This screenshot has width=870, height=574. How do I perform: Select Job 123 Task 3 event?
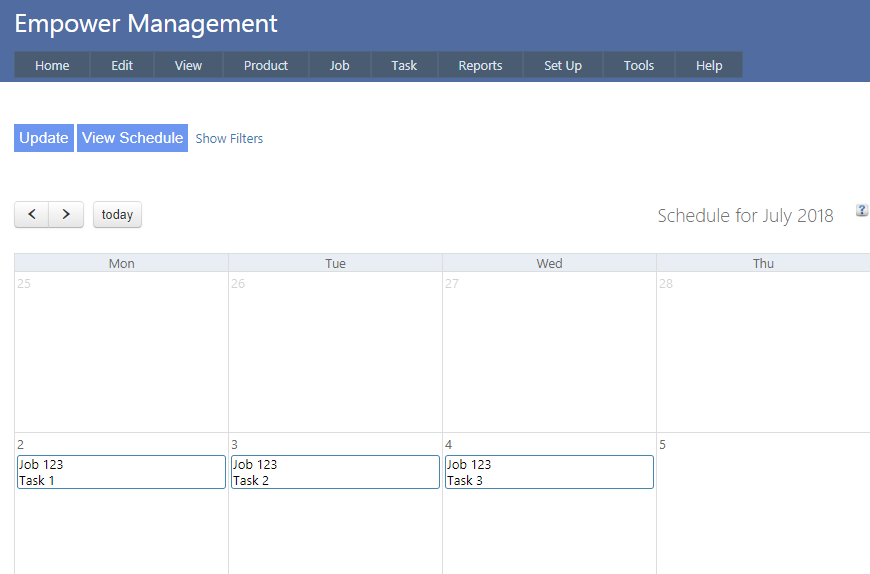click(549, 472)
